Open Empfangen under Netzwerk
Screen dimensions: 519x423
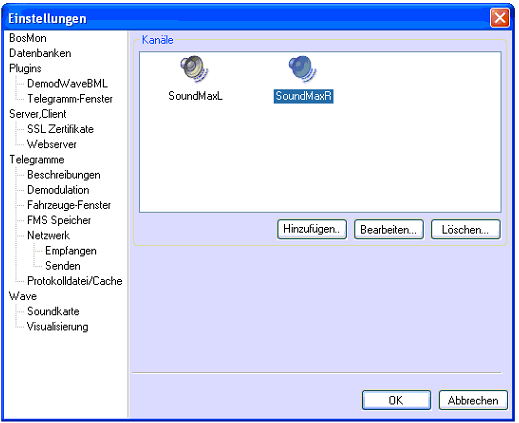click(x=71, y=251)
